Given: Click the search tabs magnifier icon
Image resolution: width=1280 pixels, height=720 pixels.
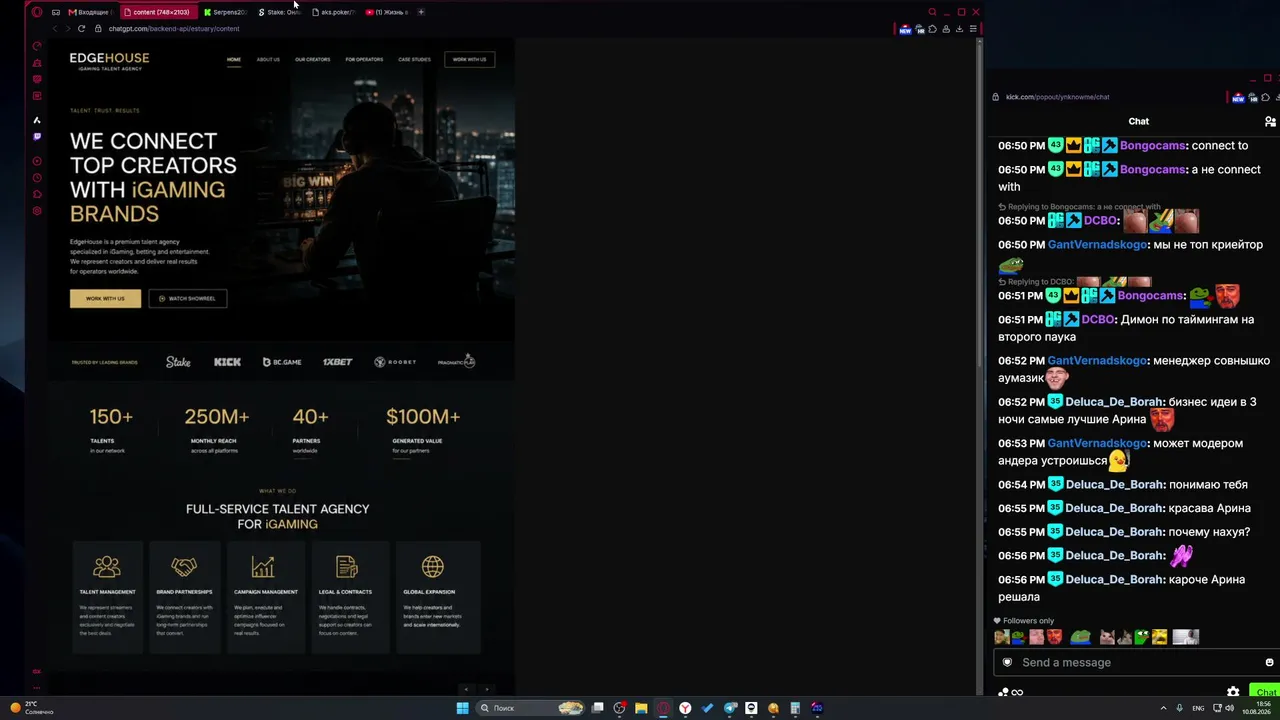Looking at the screenshot, I should (932, 12).
